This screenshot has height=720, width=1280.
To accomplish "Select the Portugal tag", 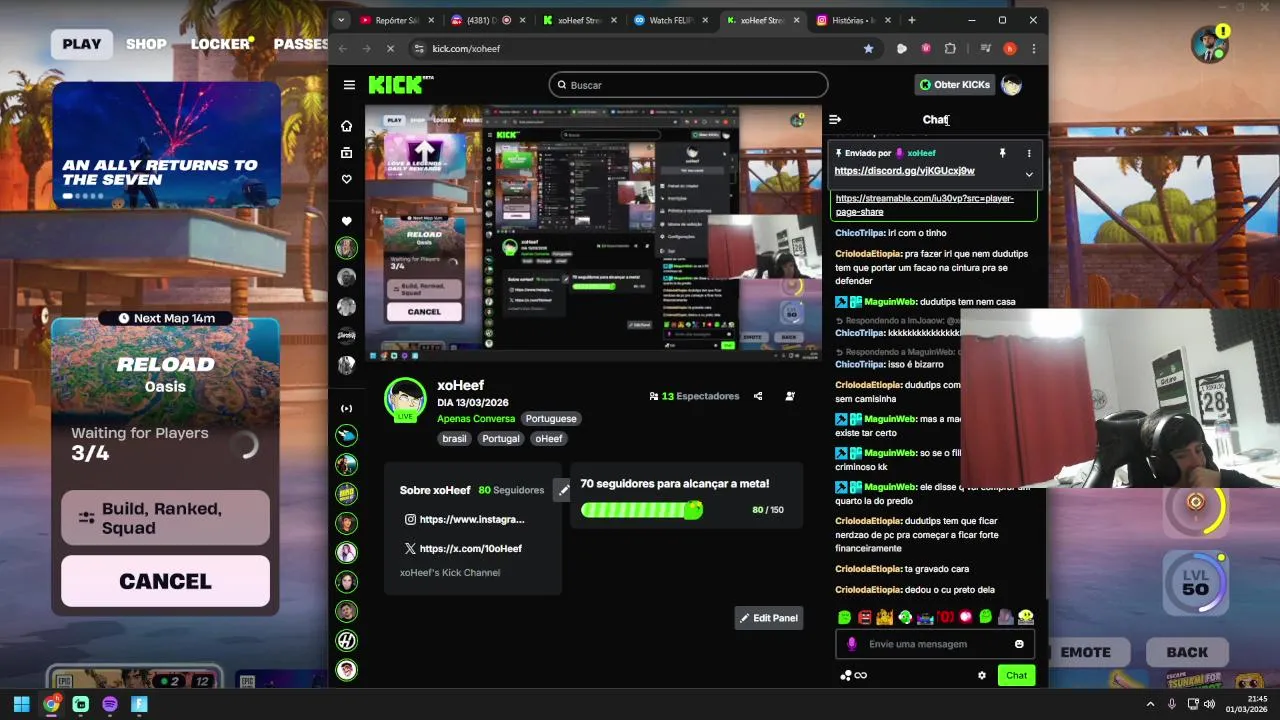I will click(500, 439).
